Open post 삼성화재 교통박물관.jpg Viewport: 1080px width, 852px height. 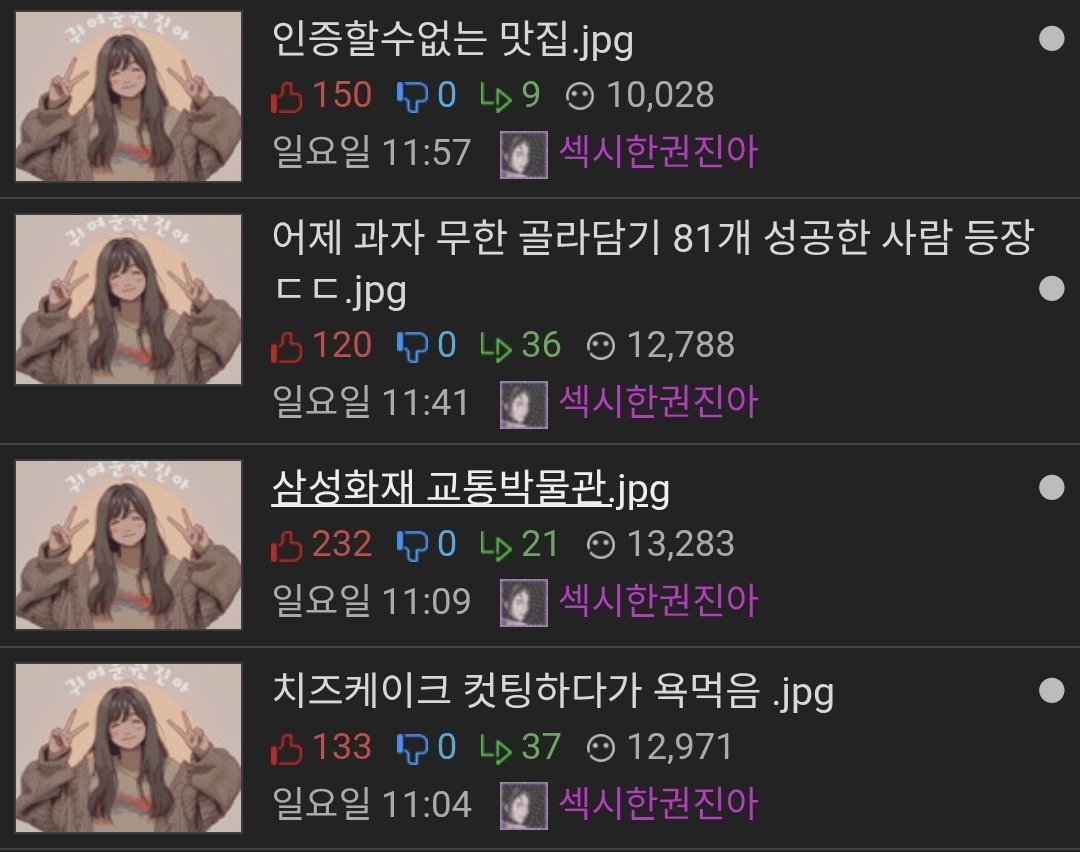(470, 490)
